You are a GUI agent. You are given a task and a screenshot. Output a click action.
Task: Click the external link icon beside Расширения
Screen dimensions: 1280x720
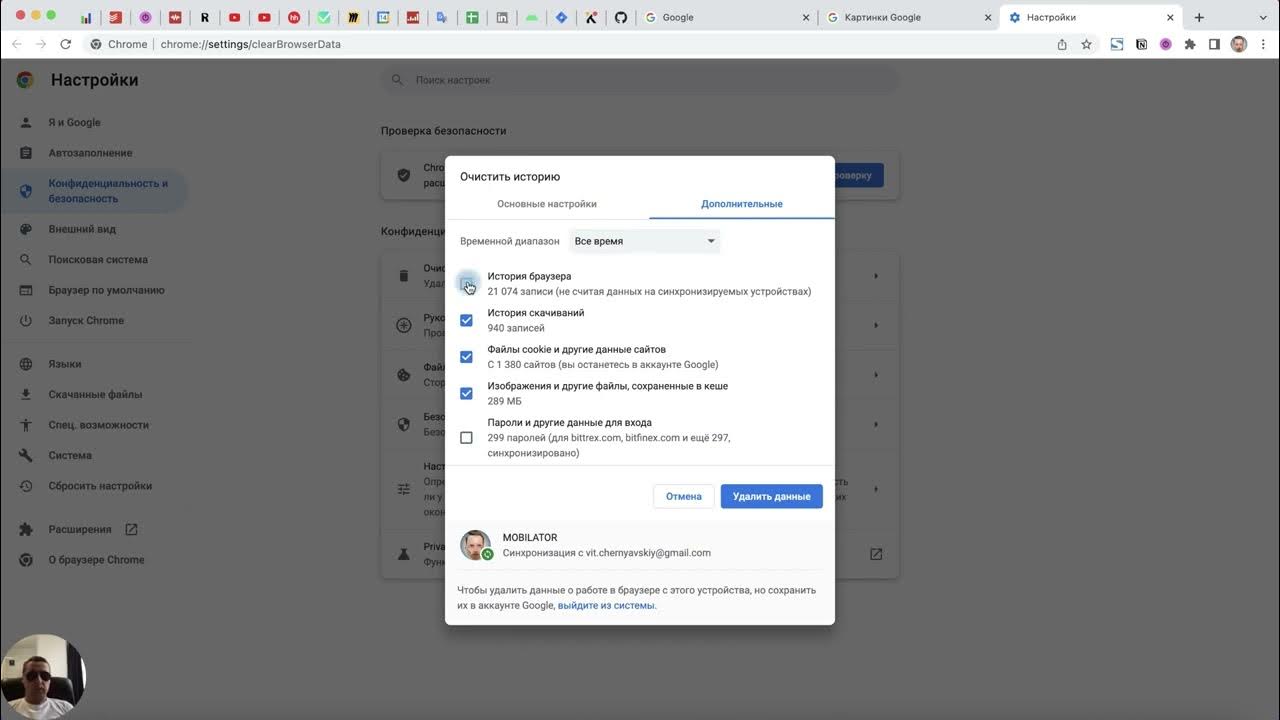click(131, 529)
